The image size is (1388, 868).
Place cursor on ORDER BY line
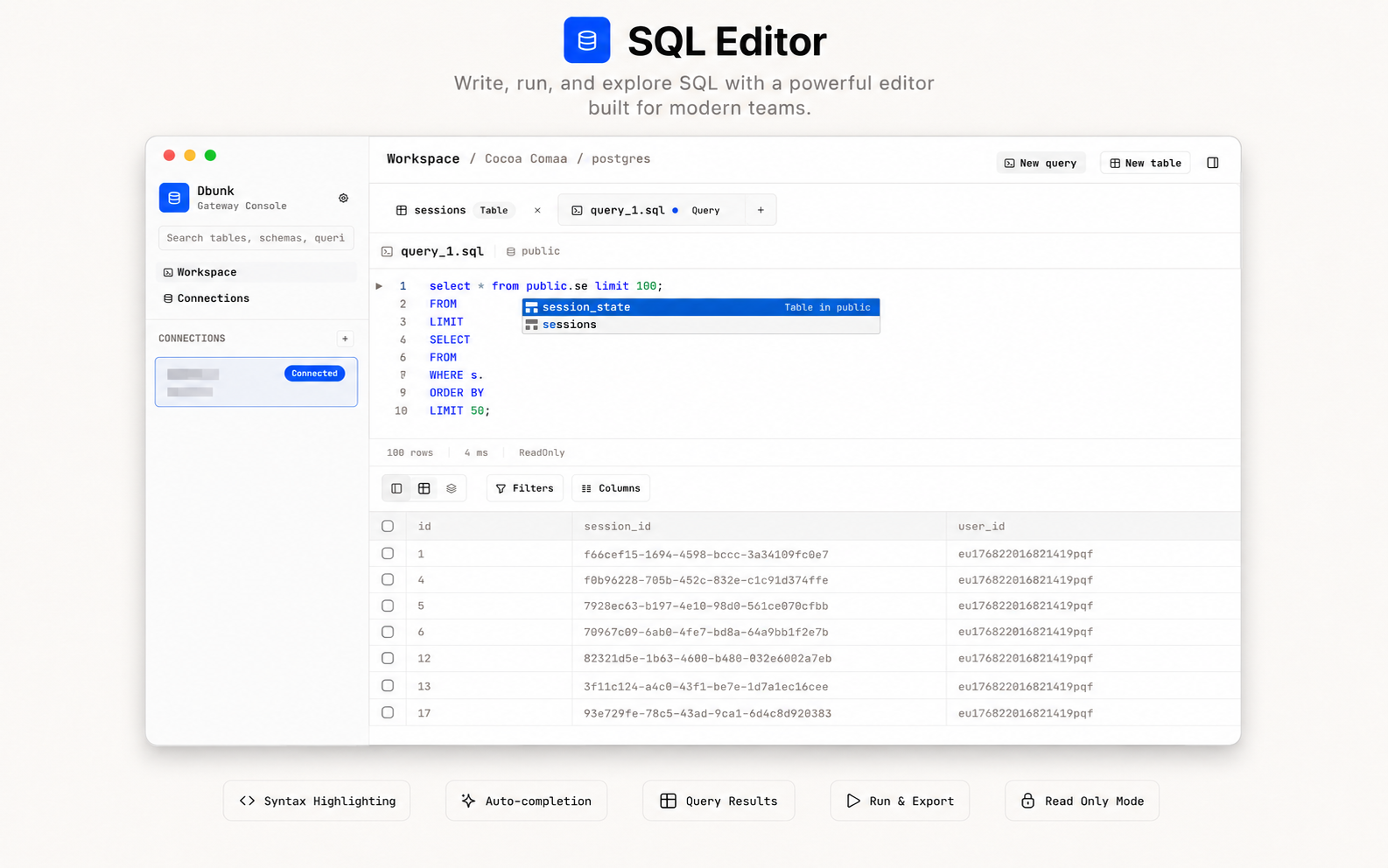click(x=456, y=393)
